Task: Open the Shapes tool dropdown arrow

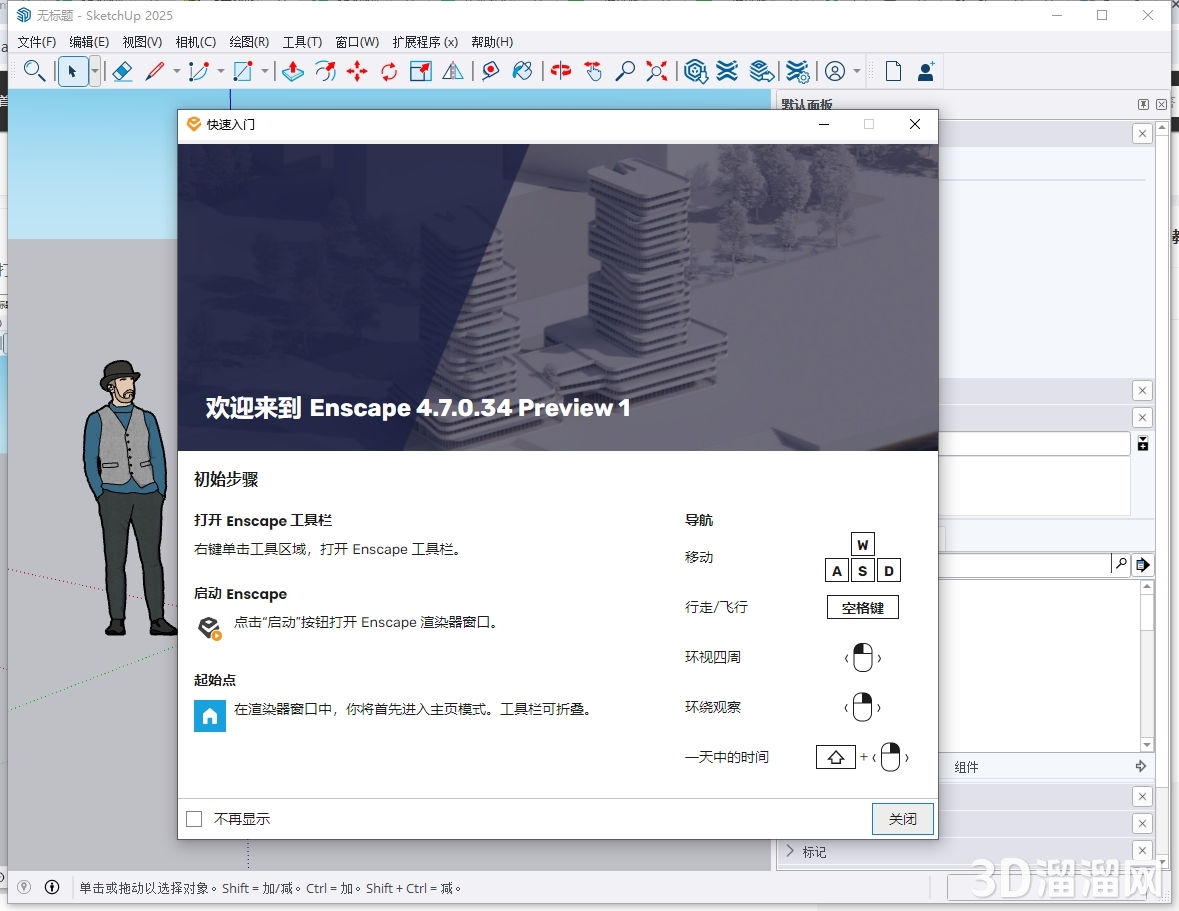Action: point(265,71)
